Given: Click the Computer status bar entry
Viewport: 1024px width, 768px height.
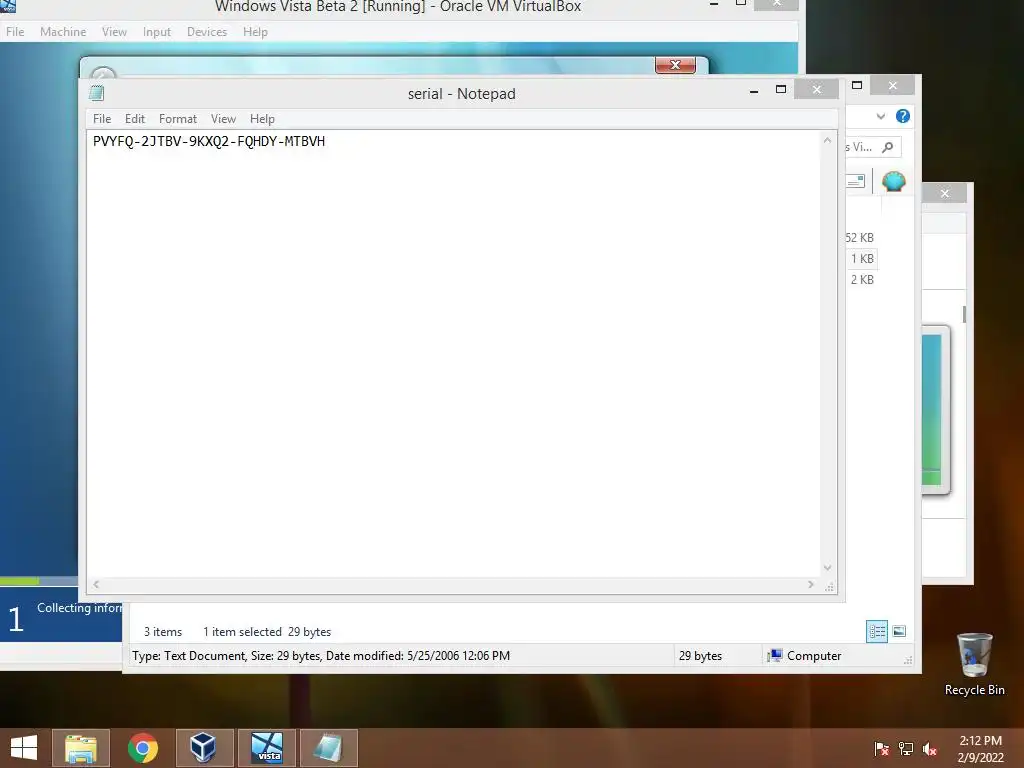Looking at the screenshot, I should pos(804,656).
